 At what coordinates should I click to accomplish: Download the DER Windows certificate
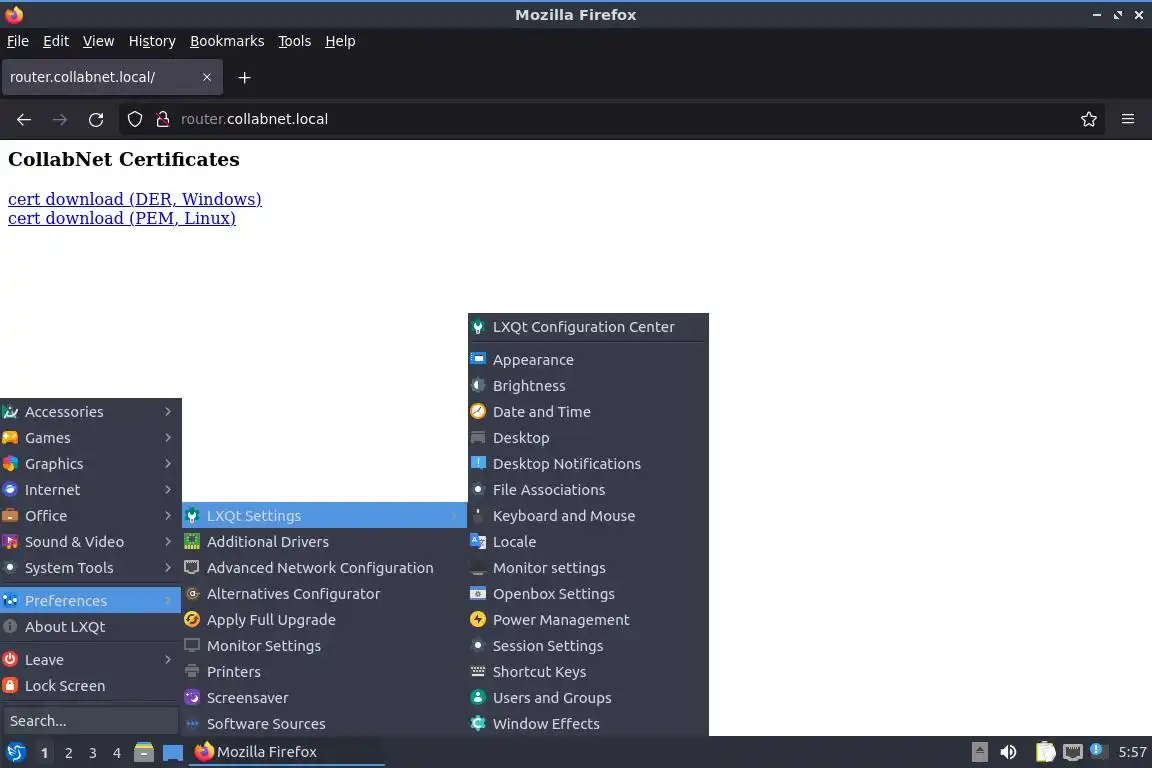click(x=134, y=199)
